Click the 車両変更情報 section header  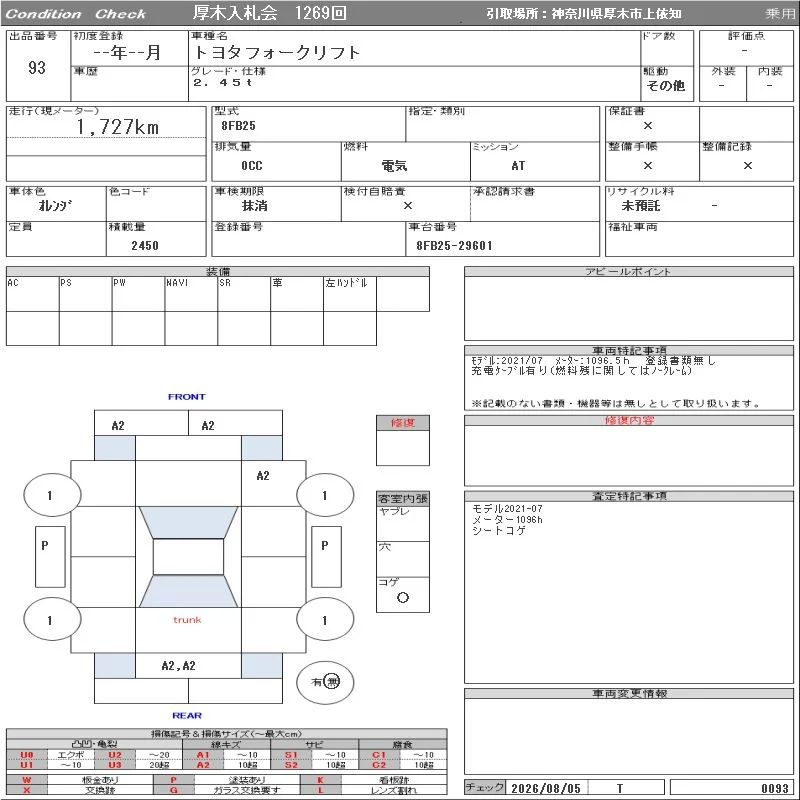(629, 693)
